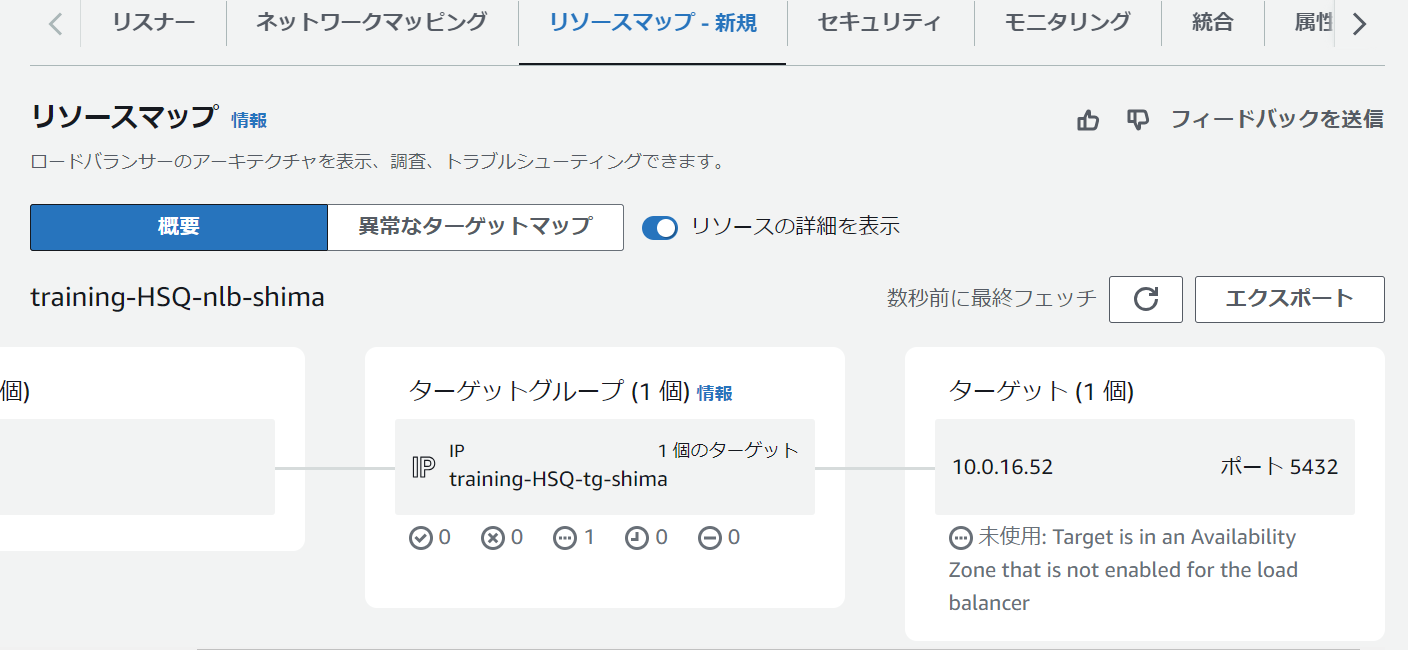The image size is (1408, 650).
Task: Click the エクスポート button
Action: [1289, 299]
